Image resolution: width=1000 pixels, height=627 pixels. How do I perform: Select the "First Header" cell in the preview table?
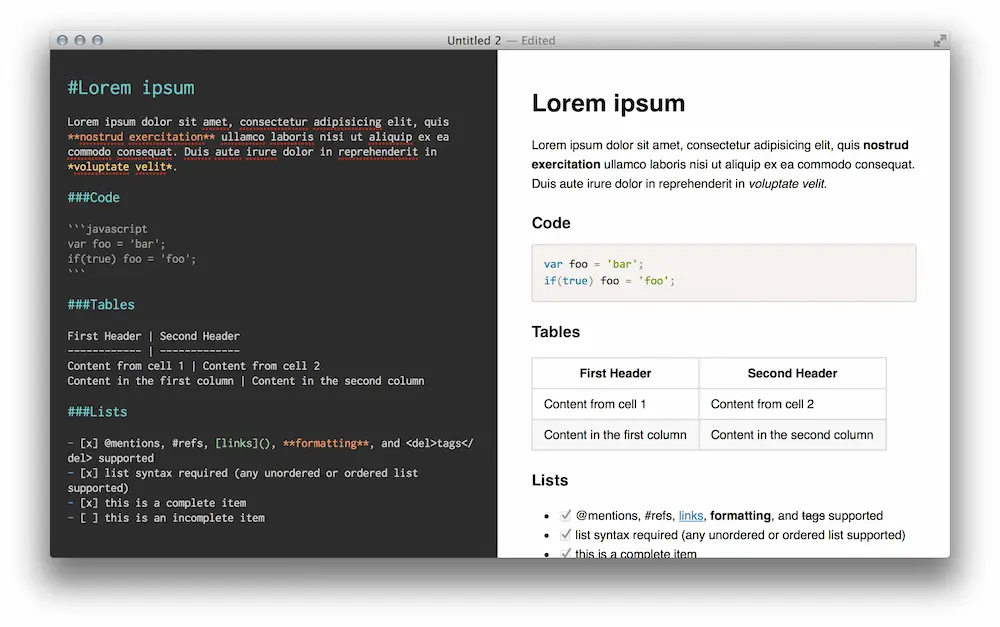coord(615,373)
